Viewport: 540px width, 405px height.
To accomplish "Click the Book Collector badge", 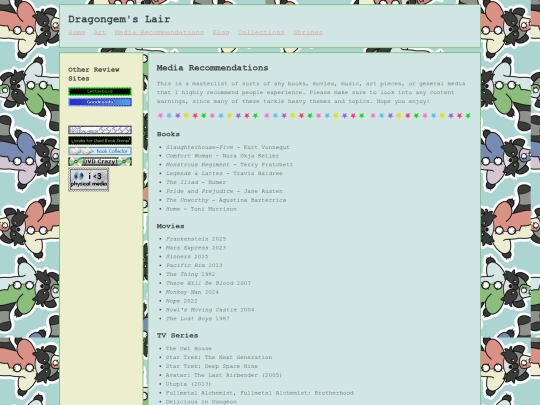I will pos(100,151).
